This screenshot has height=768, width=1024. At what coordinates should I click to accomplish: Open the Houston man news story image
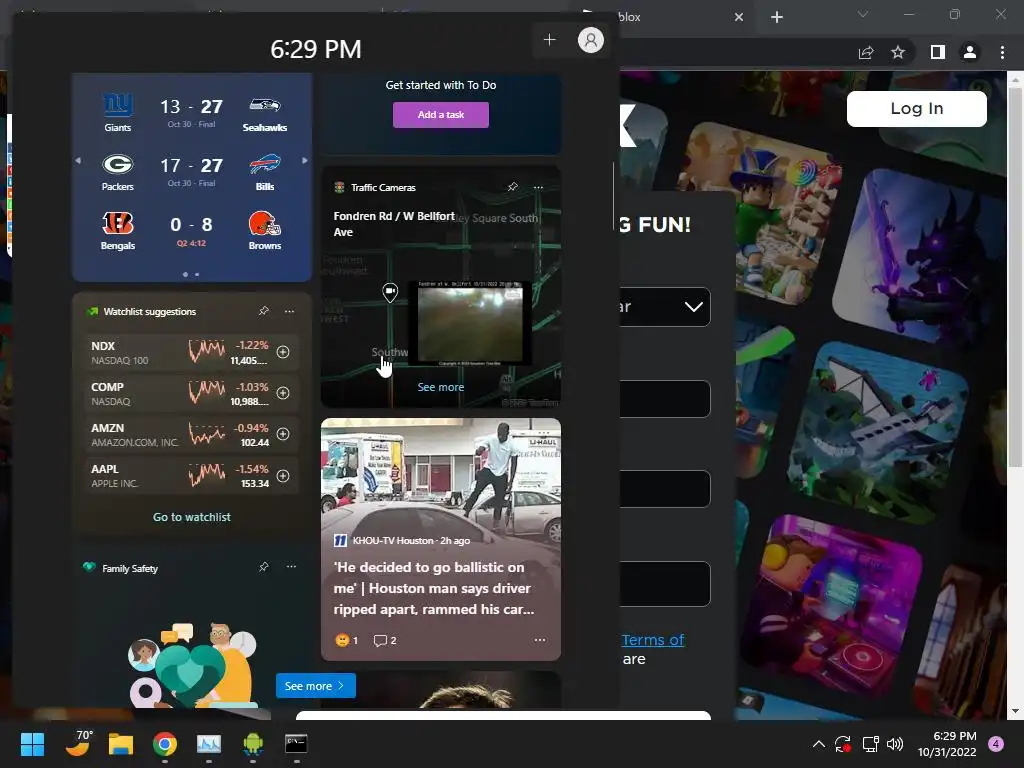441,475
